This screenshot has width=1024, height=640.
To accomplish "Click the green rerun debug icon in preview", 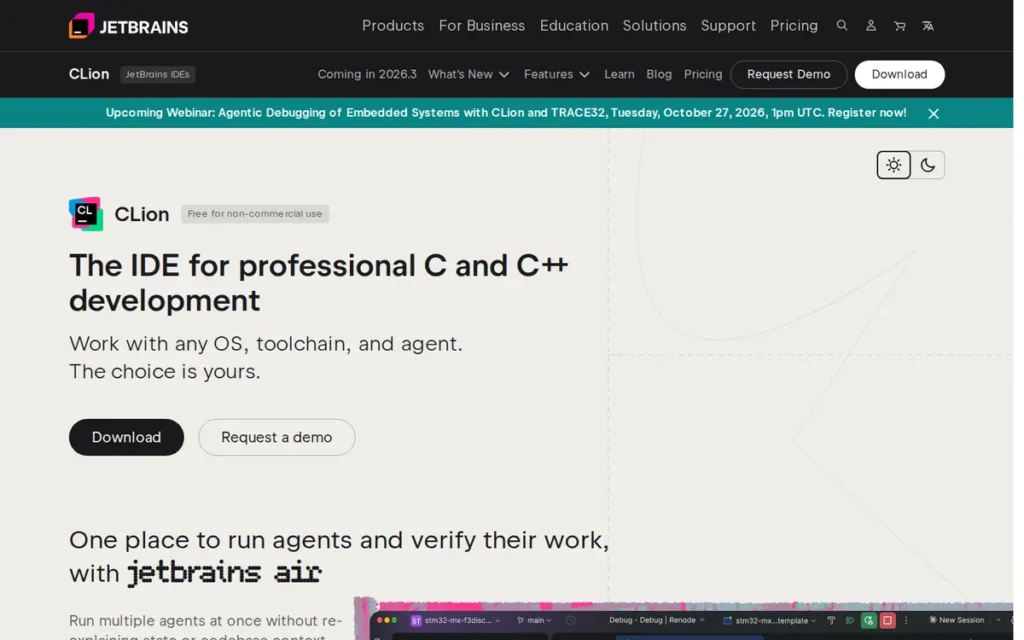I will coord(869,620).
